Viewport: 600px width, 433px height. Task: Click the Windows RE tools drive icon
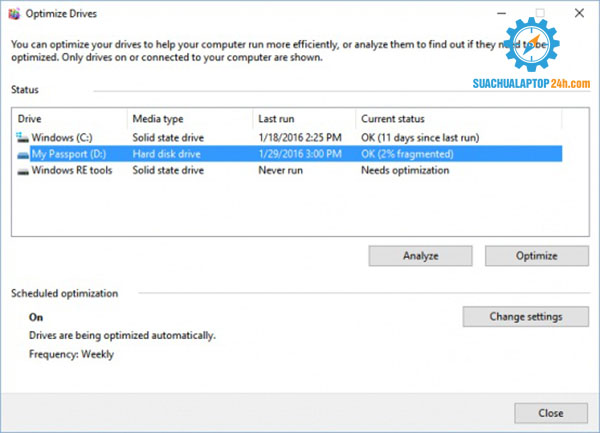pyautogui.click(x=23, y=171)
